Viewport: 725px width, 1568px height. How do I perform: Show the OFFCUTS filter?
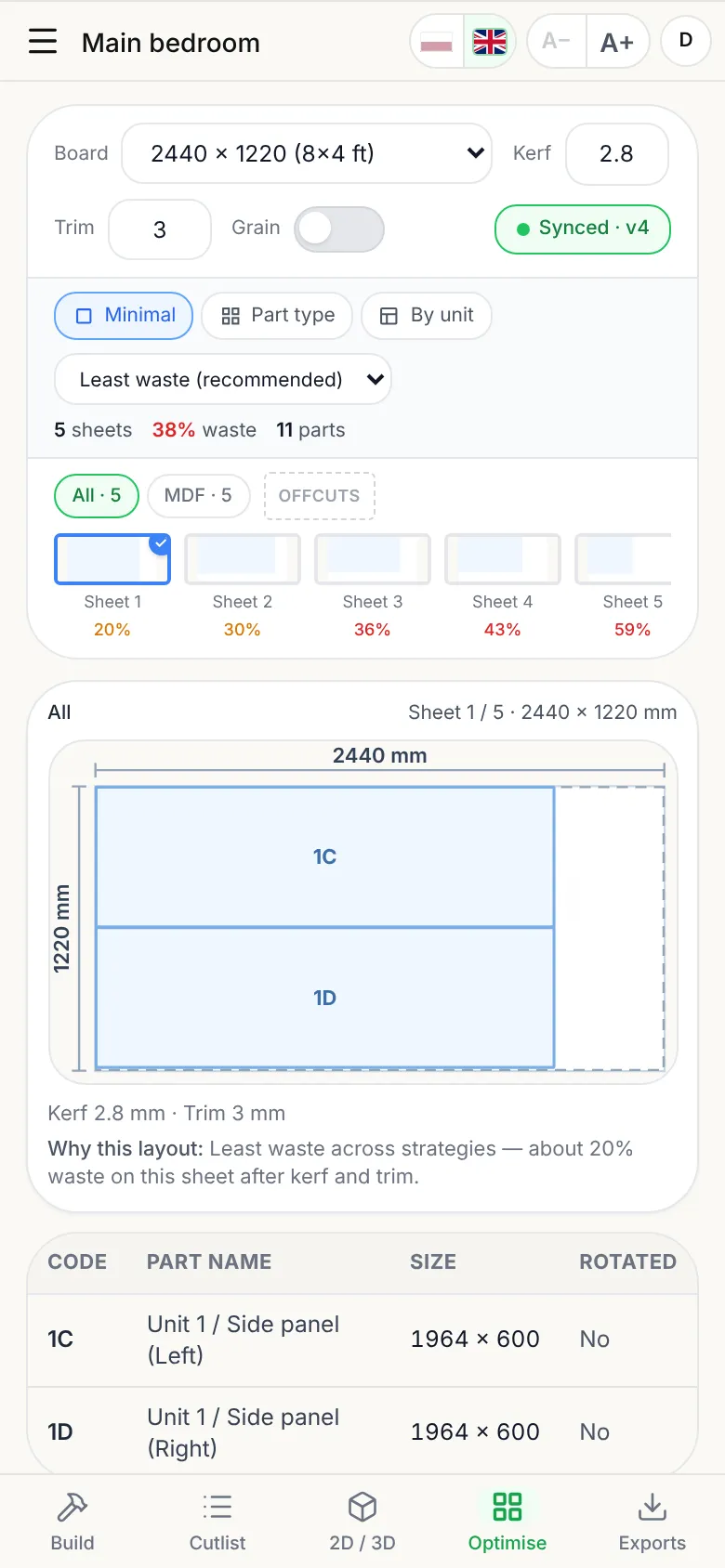(x=320, y=496)
